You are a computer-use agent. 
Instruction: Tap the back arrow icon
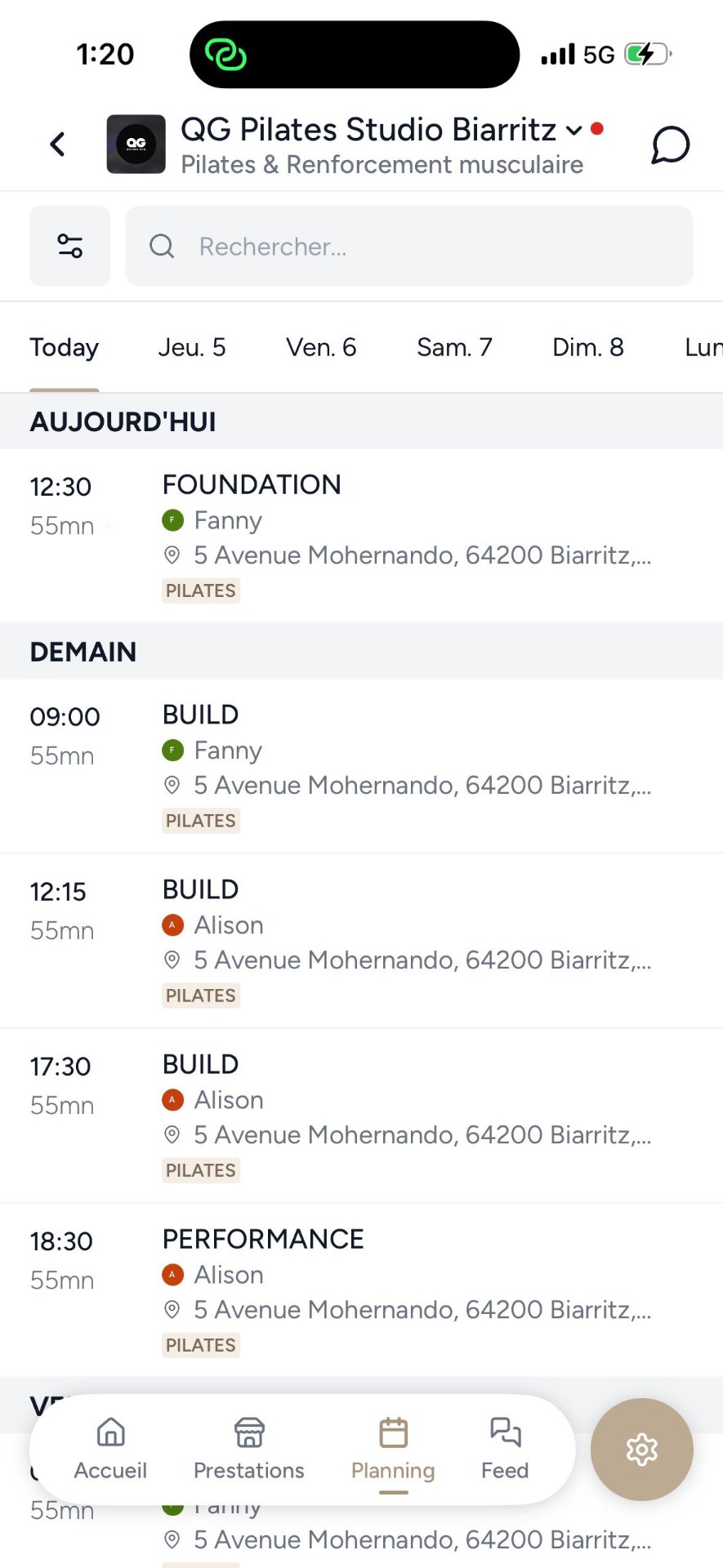click(57, 145)
